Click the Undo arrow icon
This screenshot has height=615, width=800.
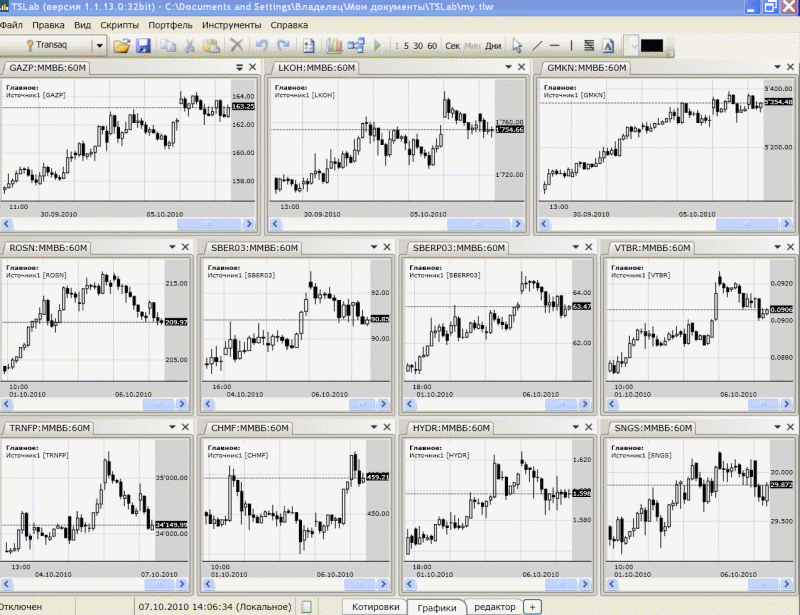point(262,46)
